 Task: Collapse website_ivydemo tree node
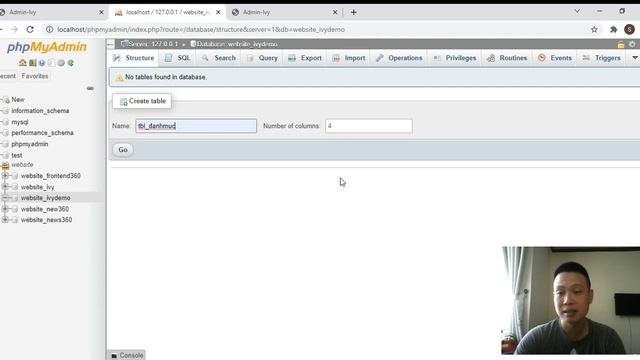click(x=5, y=198)
